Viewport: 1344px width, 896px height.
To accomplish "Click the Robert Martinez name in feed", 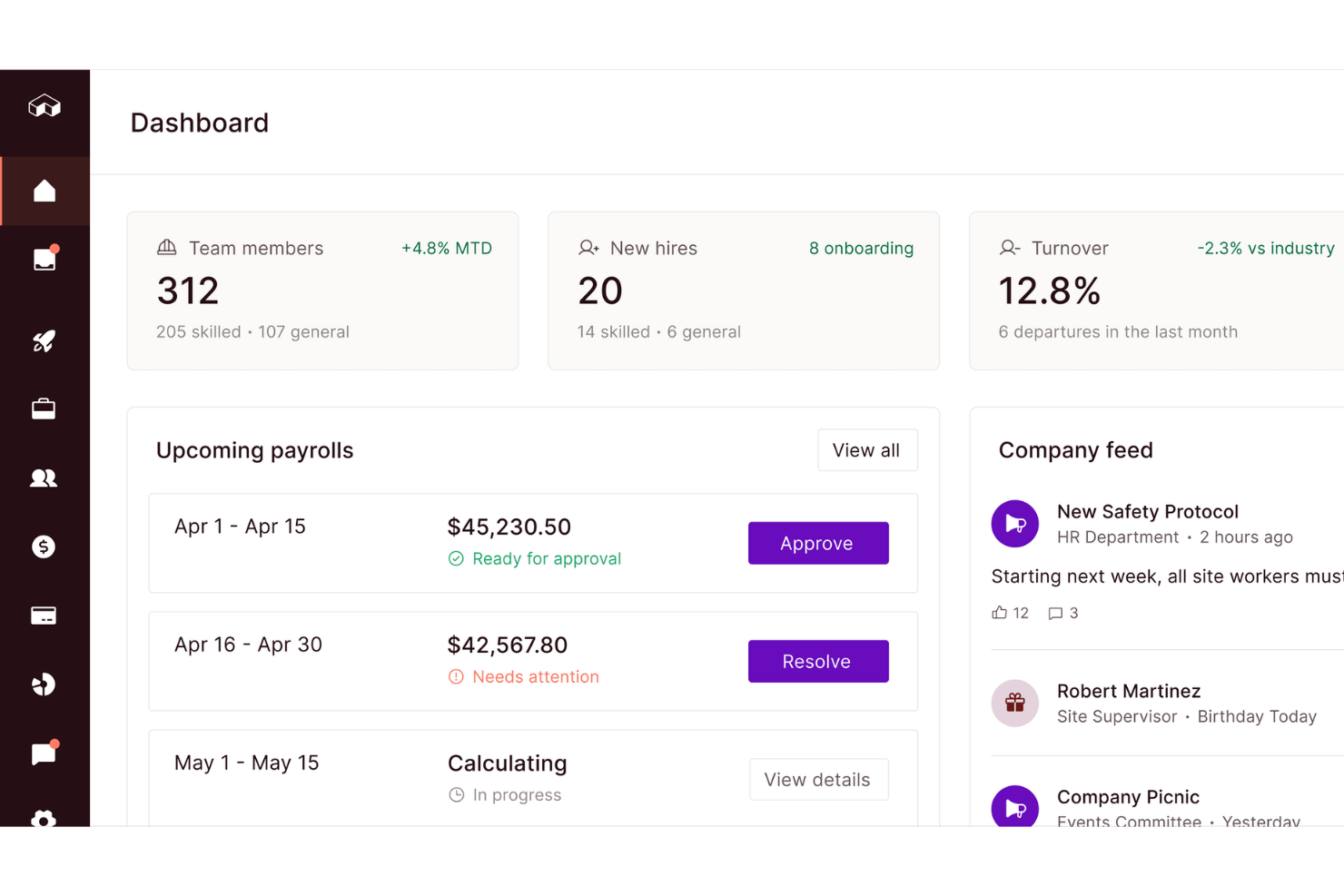I will [1129, 692].
